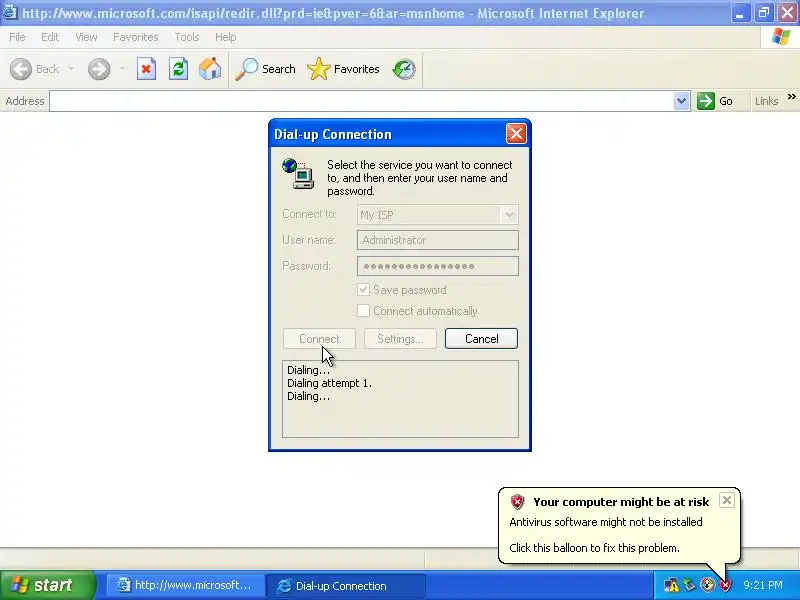The image size is (800, 600).
Task: Cancel the dial-up connection
Action: point(481,339)
